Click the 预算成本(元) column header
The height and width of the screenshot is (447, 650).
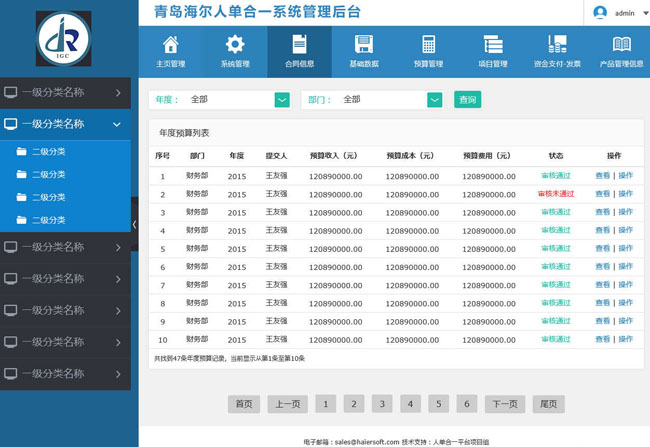pos(410,156)
